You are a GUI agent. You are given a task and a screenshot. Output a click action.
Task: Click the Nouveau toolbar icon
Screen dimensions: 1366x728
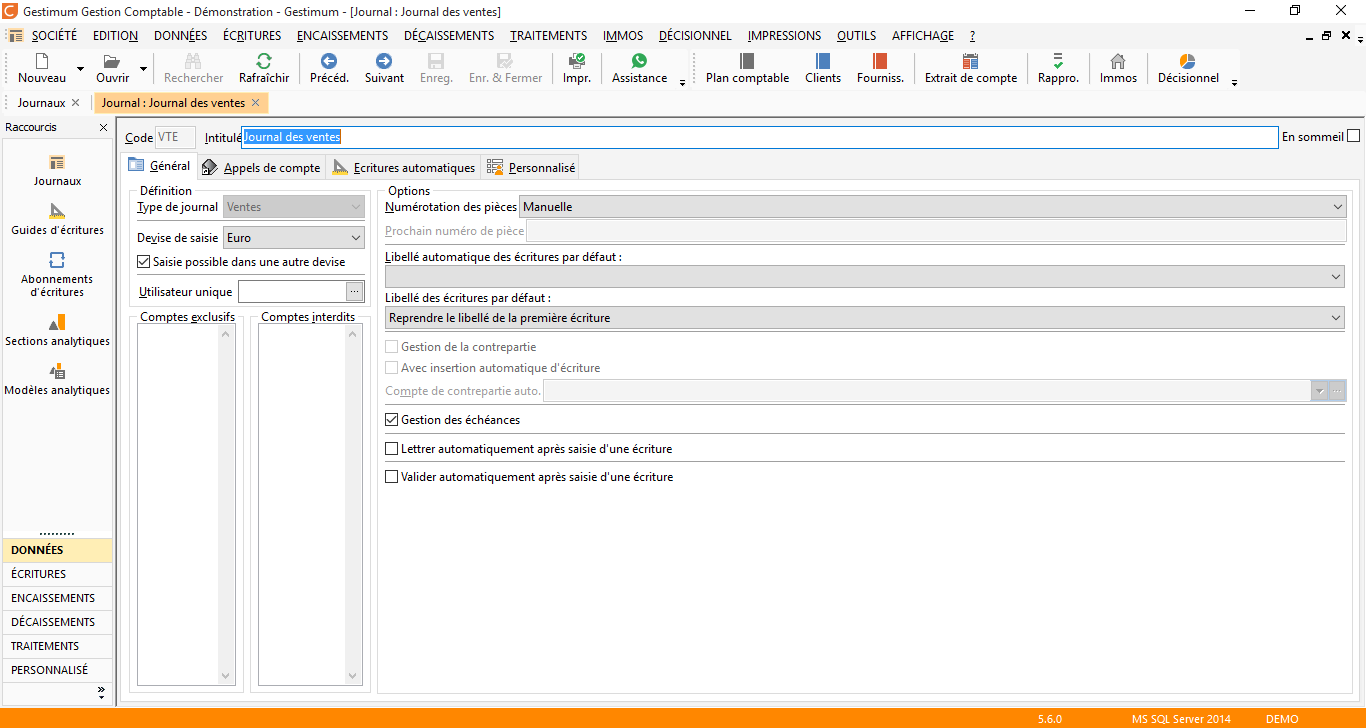[x=42, y=61]
